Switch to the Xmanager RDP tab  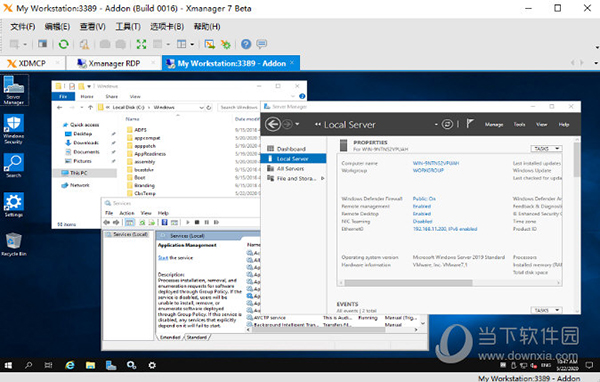point(114,63)
